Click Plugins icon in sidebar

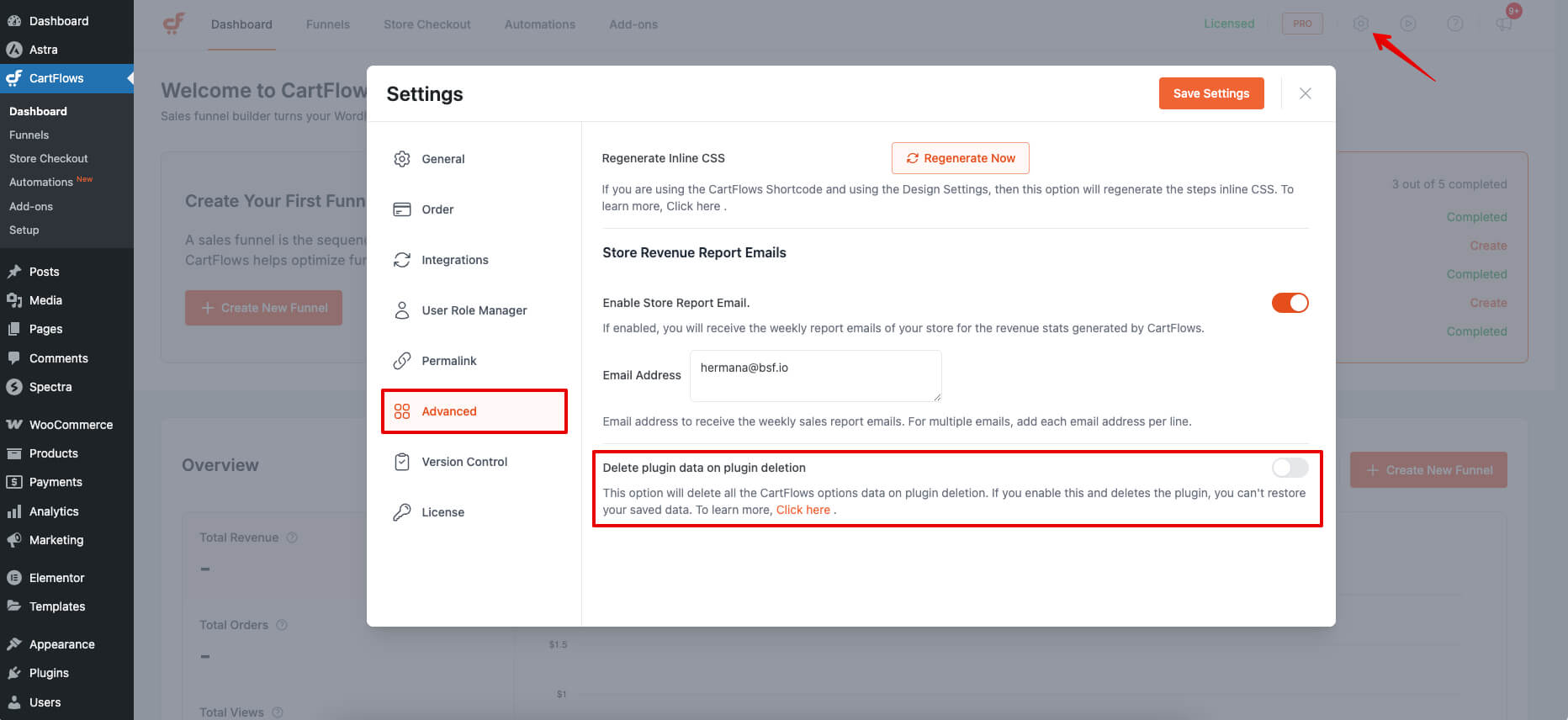[14, 673]
